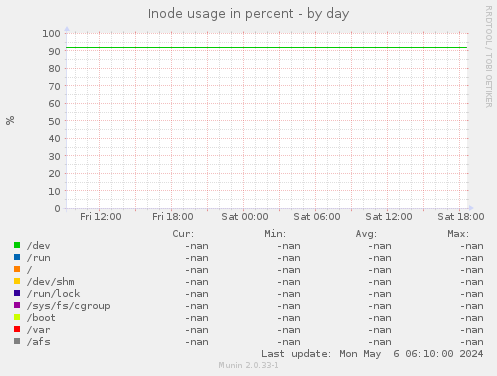The width and height of the screenshot is (497, 376).
Task: Click the Min value for /var
Action: point(289,330)
